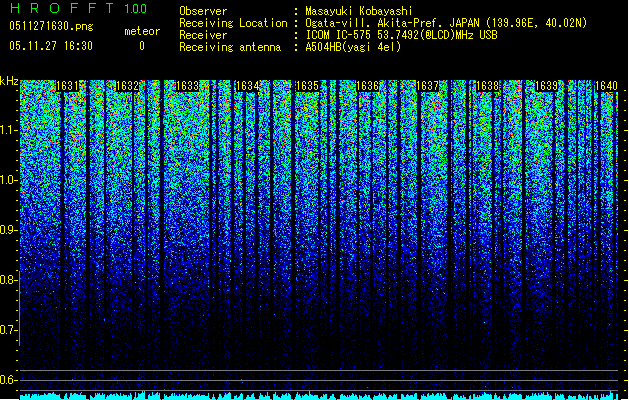Select the ICOM IC-575 receiver text

401,35
